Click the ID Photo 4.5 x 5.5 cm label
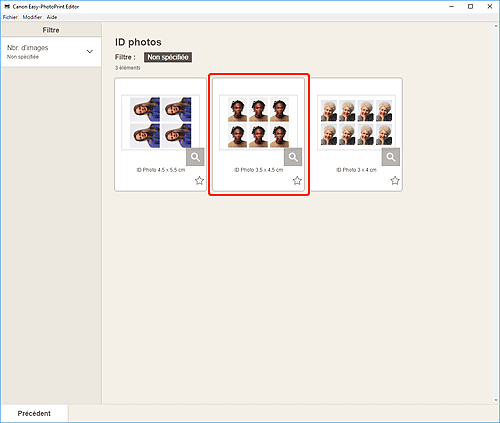The image size is (500, 423). tap(161, 170)
